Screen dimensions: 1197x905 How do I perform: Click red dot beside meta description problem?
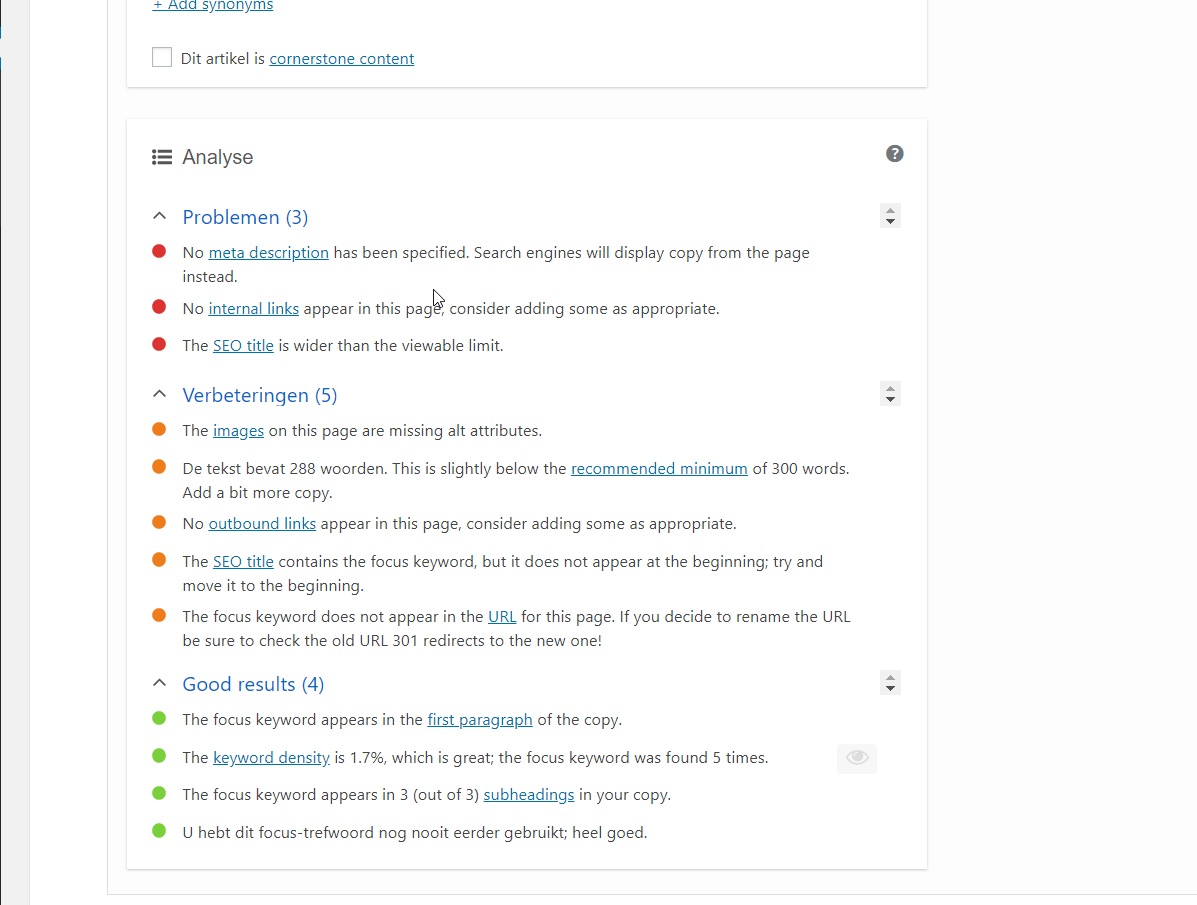coord(159,251)
